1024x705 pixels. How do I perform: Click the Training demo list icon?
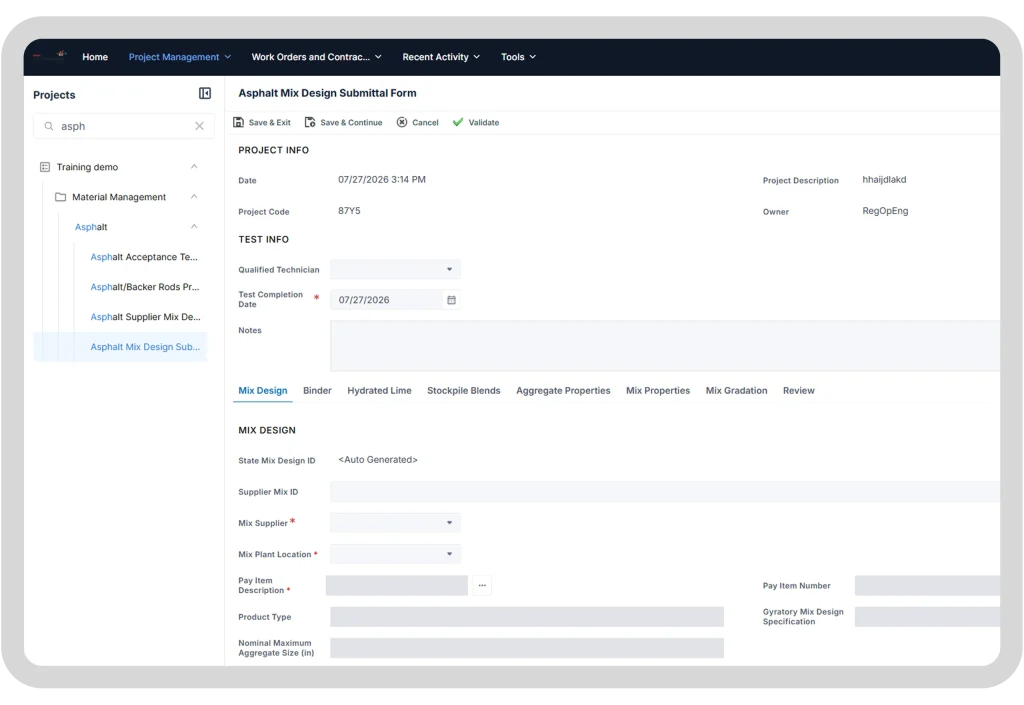pyautogui.click(x=44, y=167)
